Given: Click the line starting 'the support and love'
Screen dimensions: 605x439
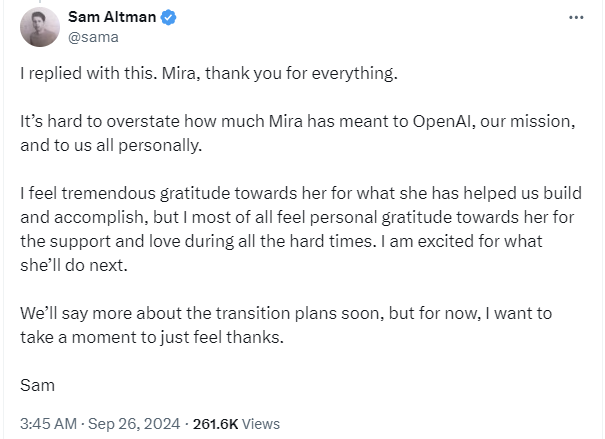Looking at the screenshot, I should pos(281,241).
